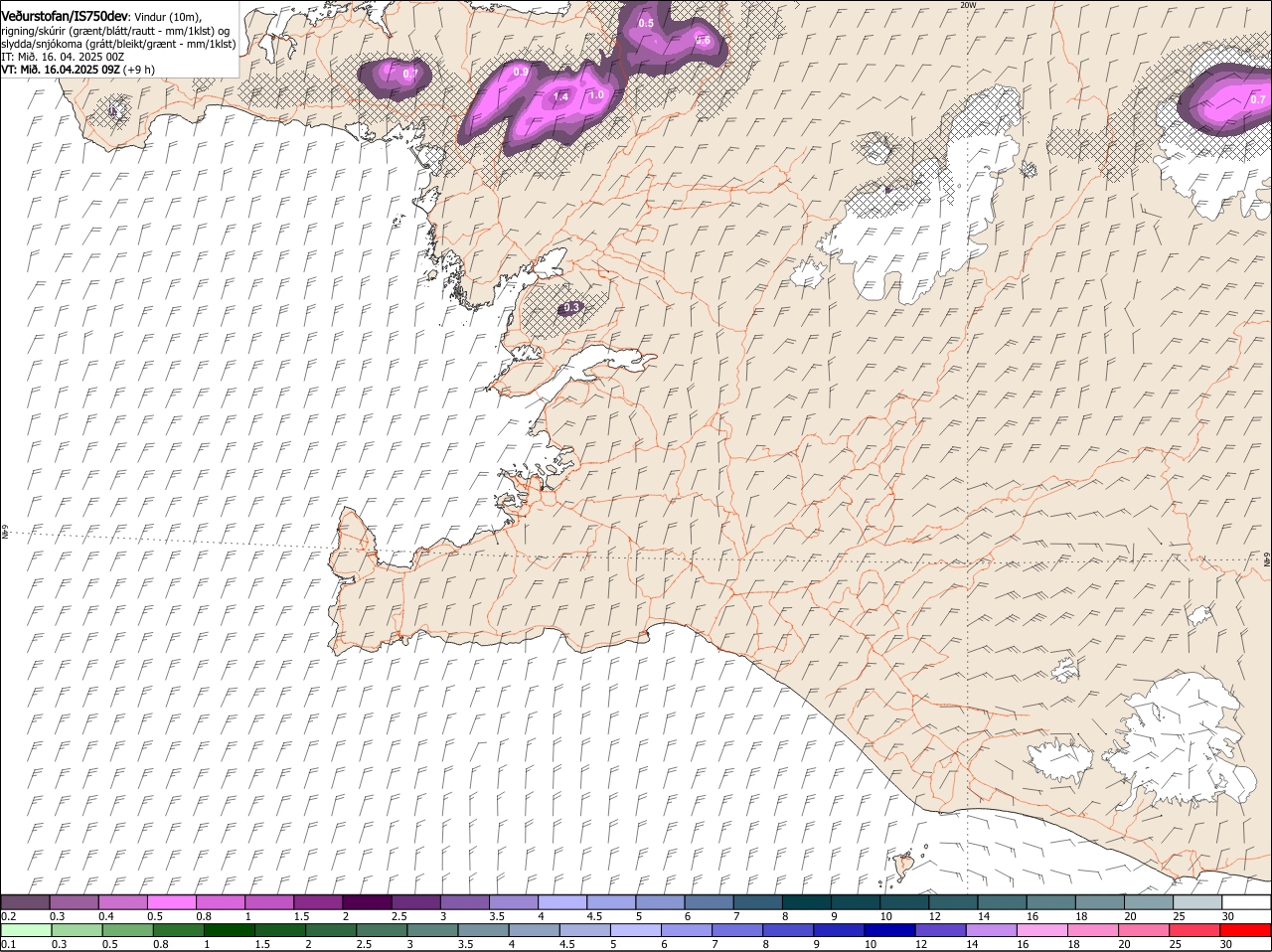Pick the top-row snow swatch between 1.5 and 2
1272x952 pixels.
coord(319,902)
